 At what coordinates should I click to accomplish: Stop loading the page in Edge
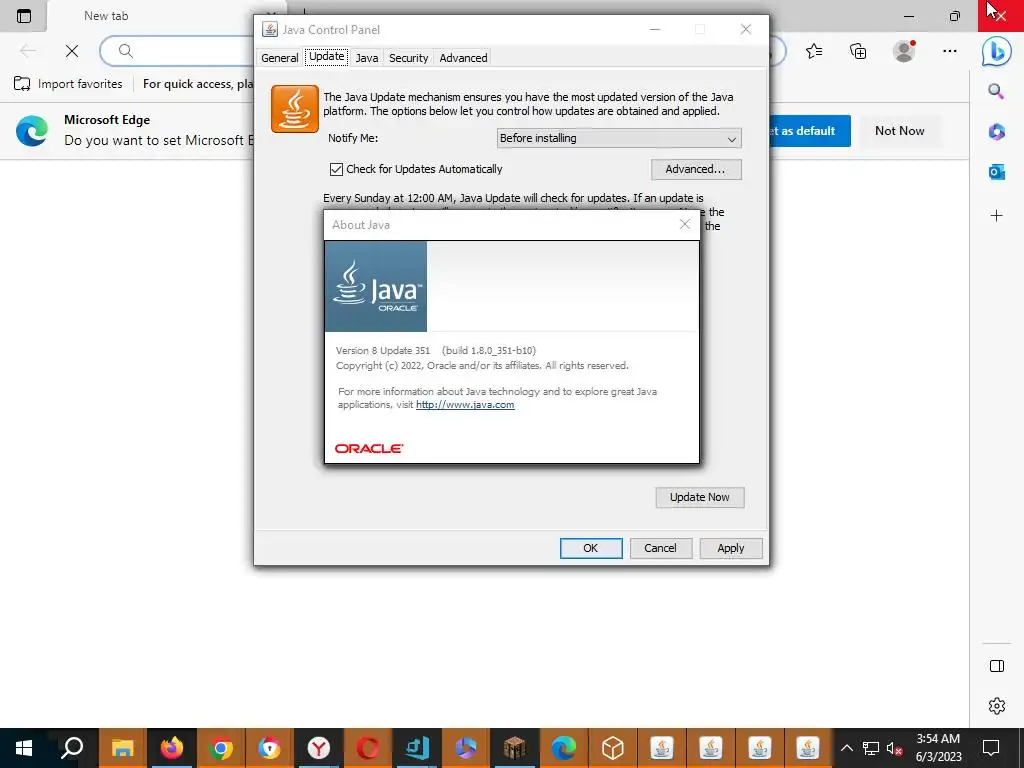tap(72, 51)
